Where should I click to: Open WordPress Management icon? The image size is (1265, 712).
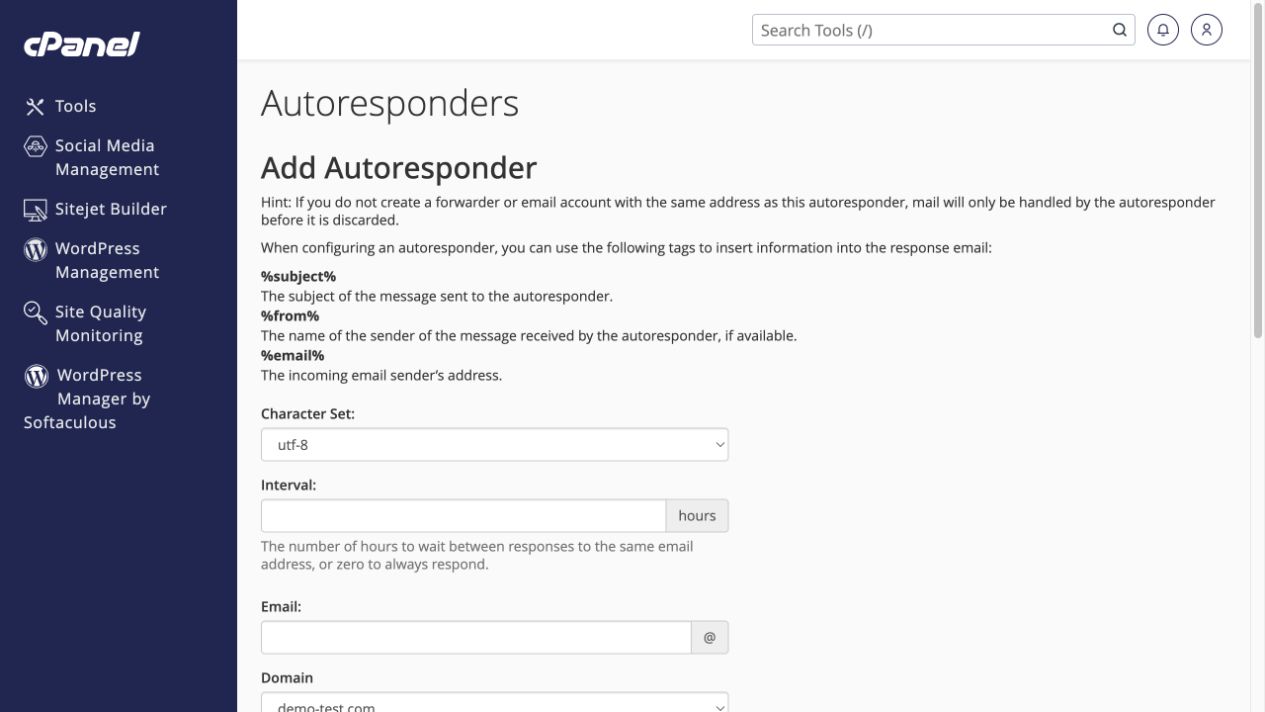tap(35, 249)
